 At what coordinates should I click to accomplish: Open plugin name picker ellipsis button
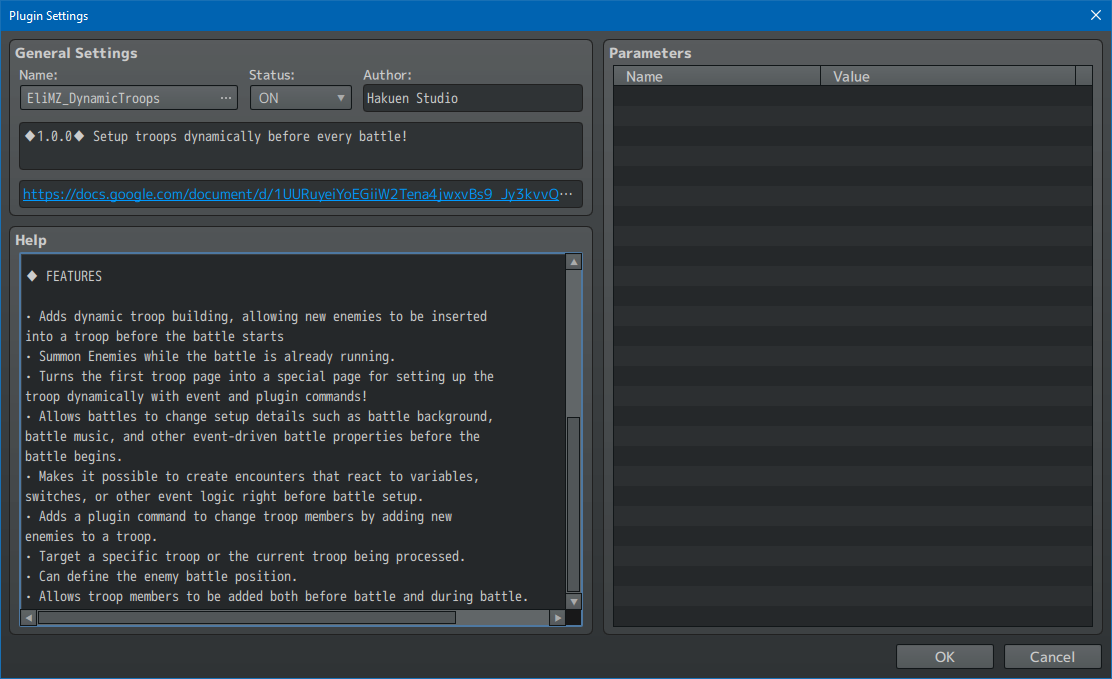tap(226, 98)
